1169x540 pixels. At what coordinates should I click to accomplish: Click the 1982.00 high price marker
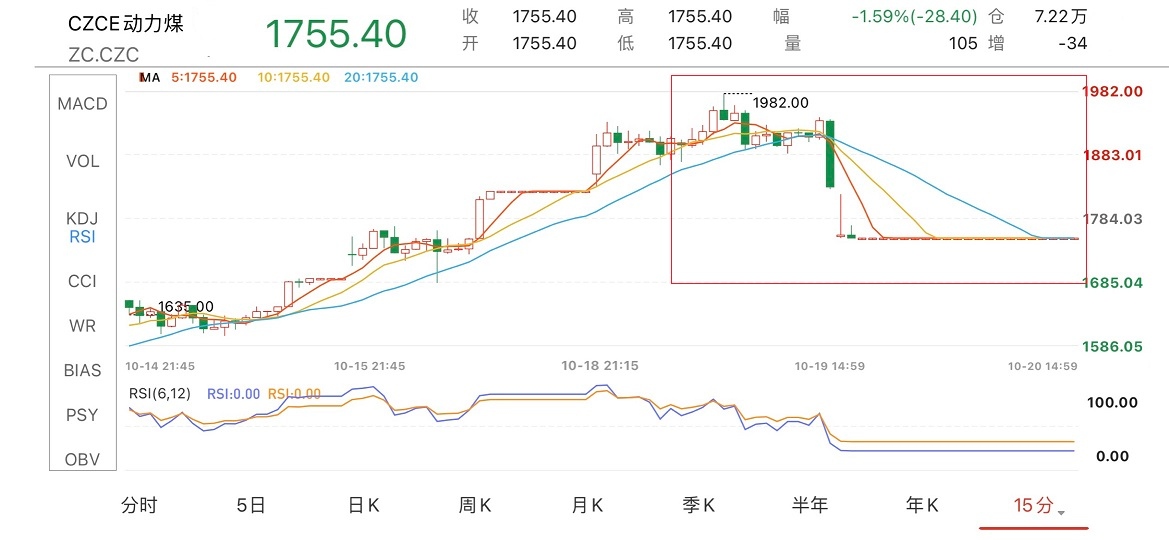click(780, 102)
